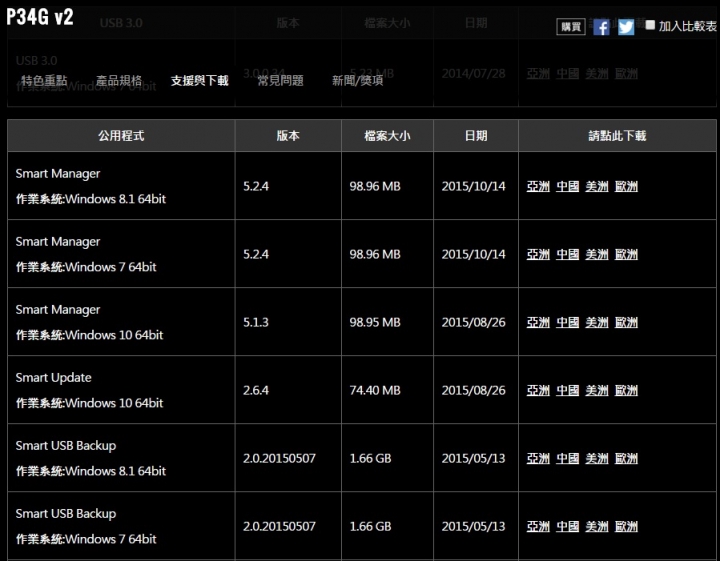Download Smart USB Backup Windows 7 from 美洲
The image size is (720, 561).
coord(596,526)
